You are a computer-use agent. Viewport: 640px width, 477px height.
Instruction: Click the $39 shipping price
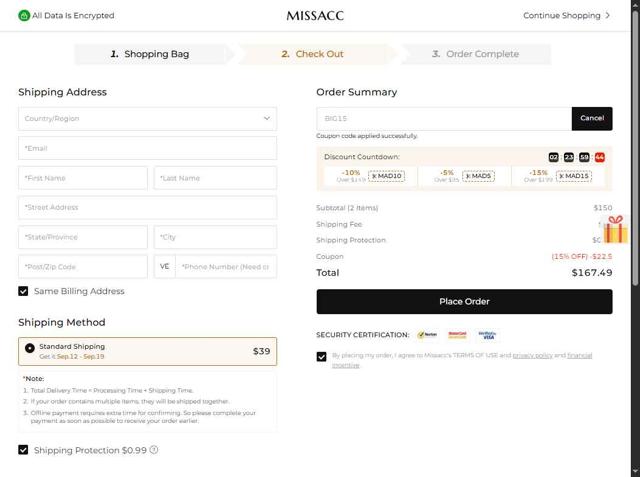262,351
